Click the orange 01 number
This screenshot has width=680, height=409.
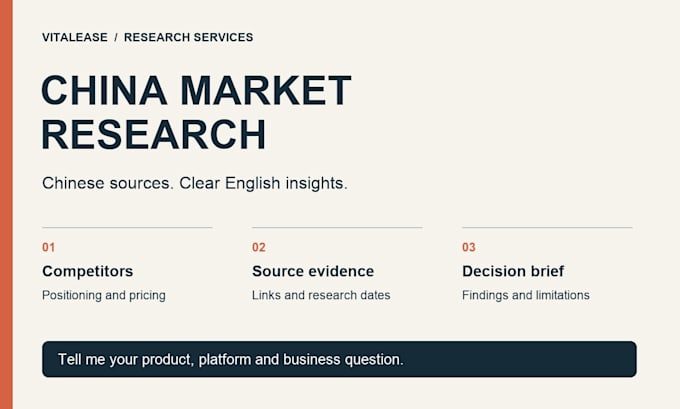coord(49,247)
